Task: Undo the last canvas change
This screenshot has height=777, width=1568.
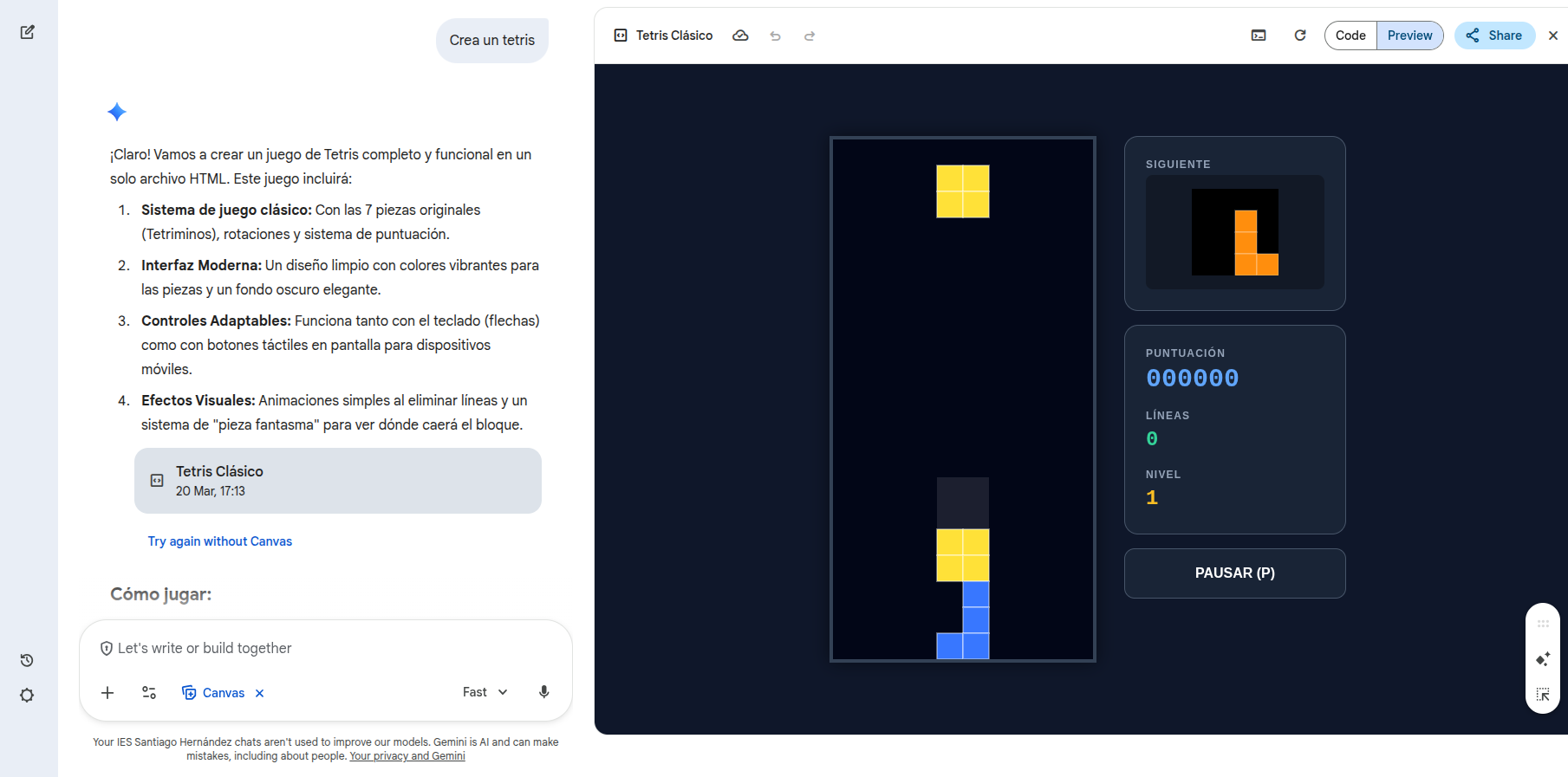Action: 775,36
